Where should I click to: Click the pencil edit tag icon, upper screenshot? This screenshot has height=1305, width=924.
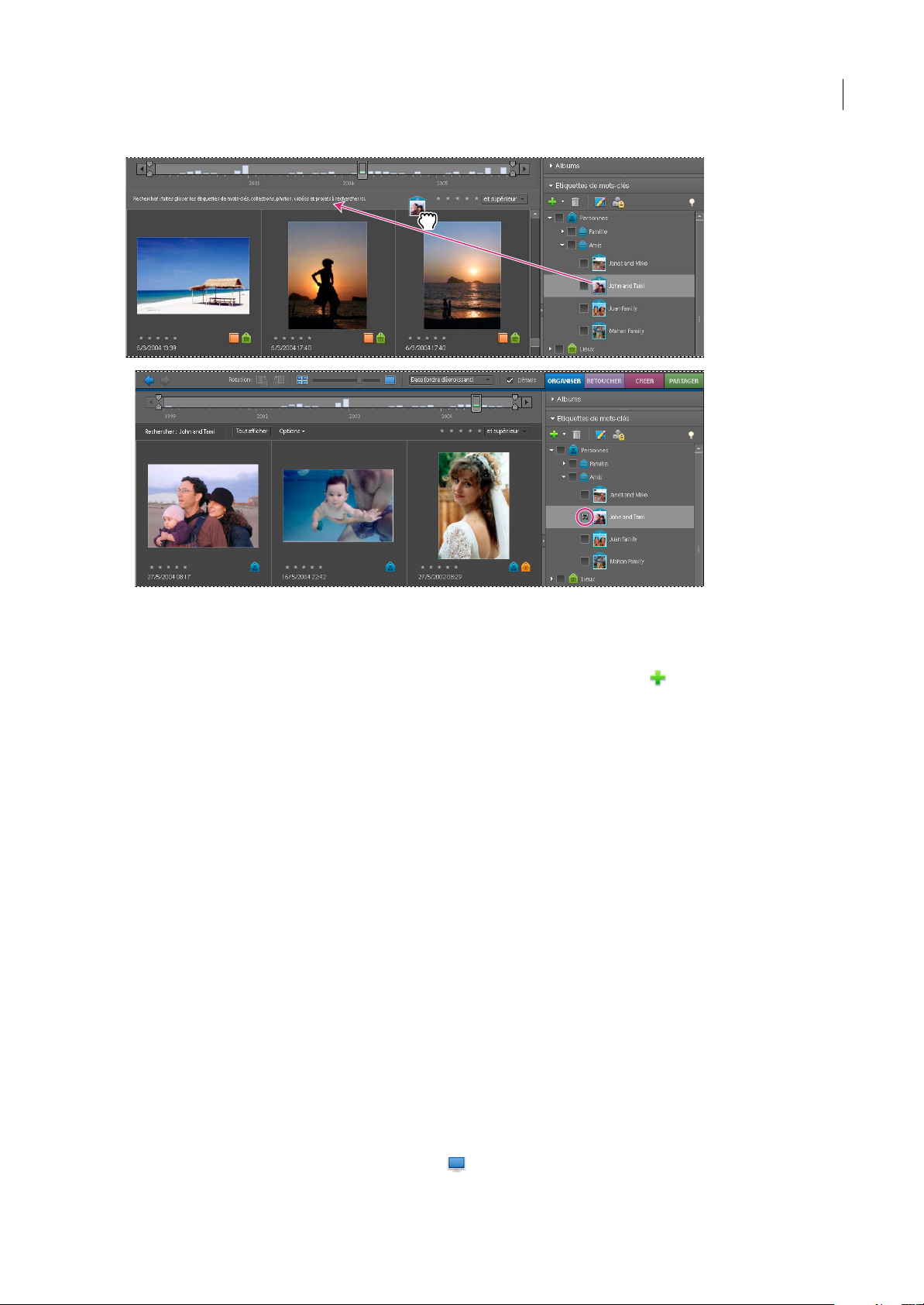(599, 202)
